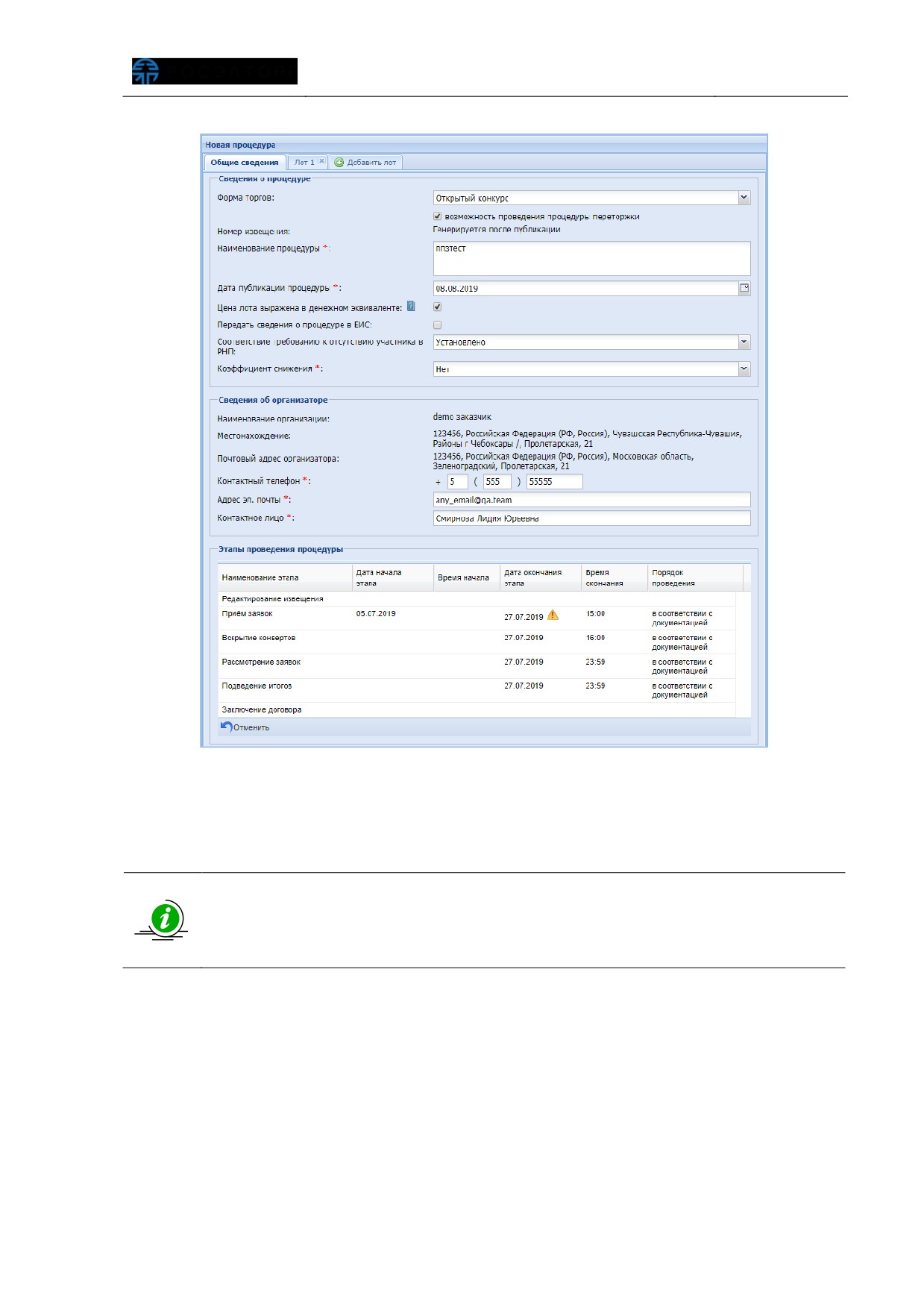This screenshot has height=1307, width=924.
Task: Open the Форма торгов dropdown
Action: coord(744,198)
